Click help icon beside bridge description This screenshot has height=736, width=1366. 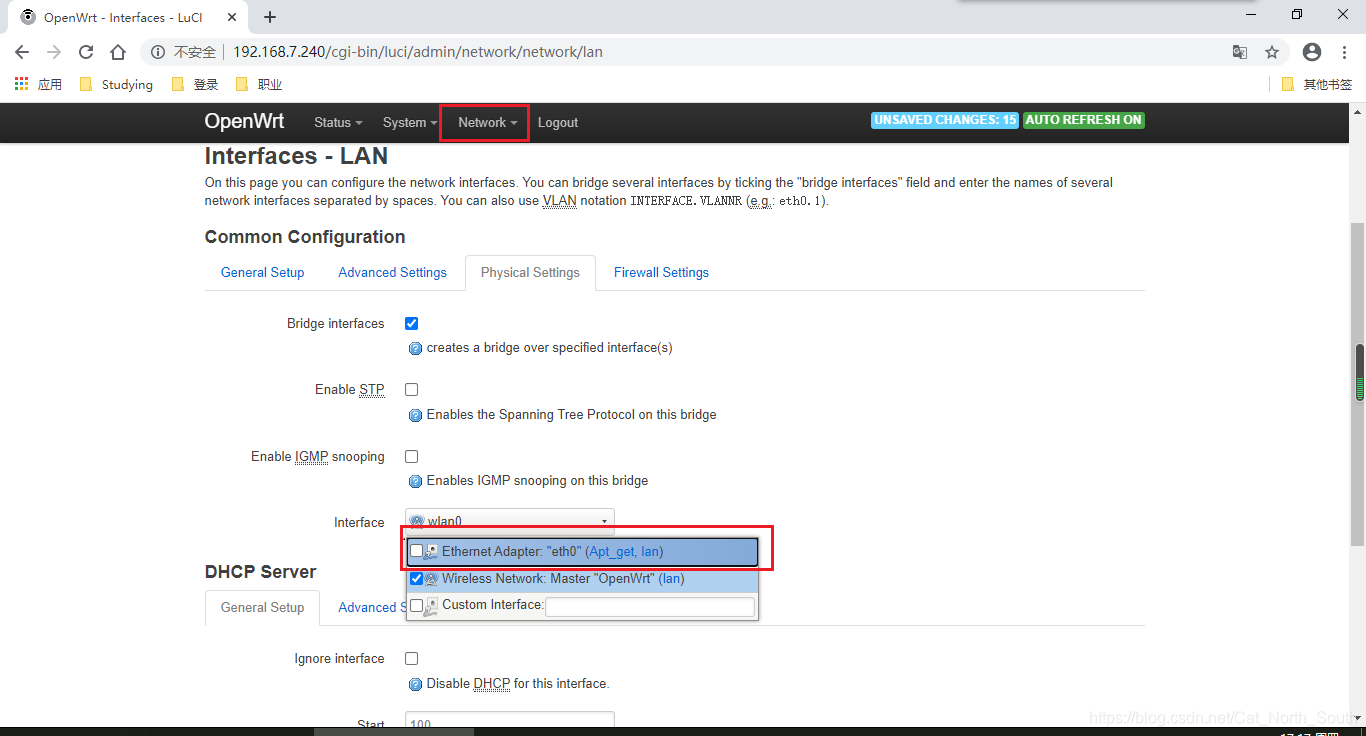coord(416,348)
